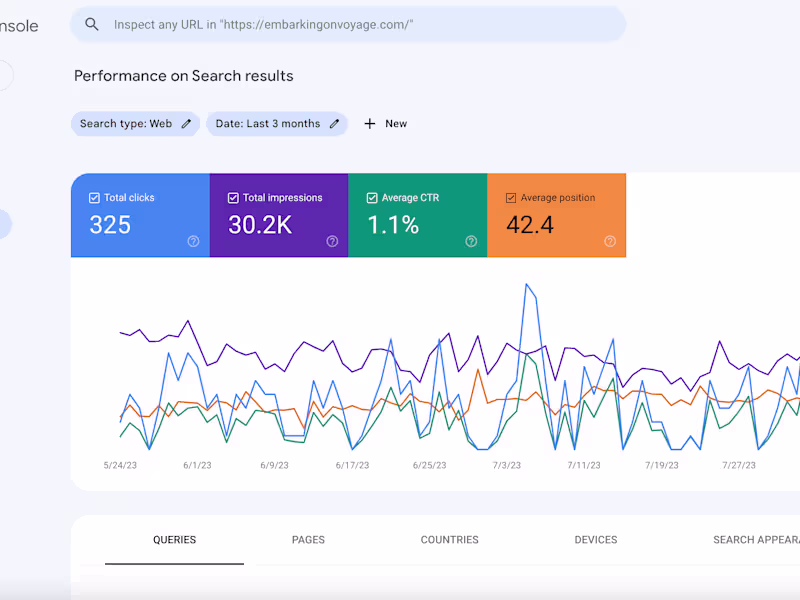Click the search magnifier in the URL inspection bar
The height and width of the screenshot is (600, 800).
pyautogui.click(x=91, y=24)
